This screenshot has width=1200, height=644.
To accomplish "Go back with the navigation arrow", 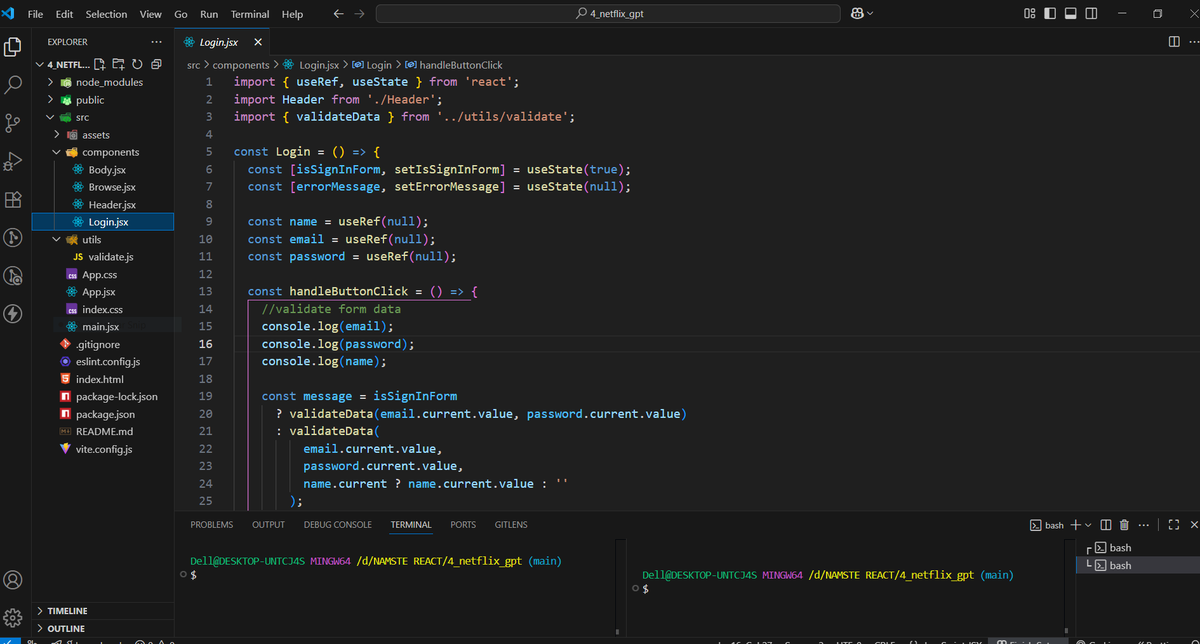I will [338, 14].
